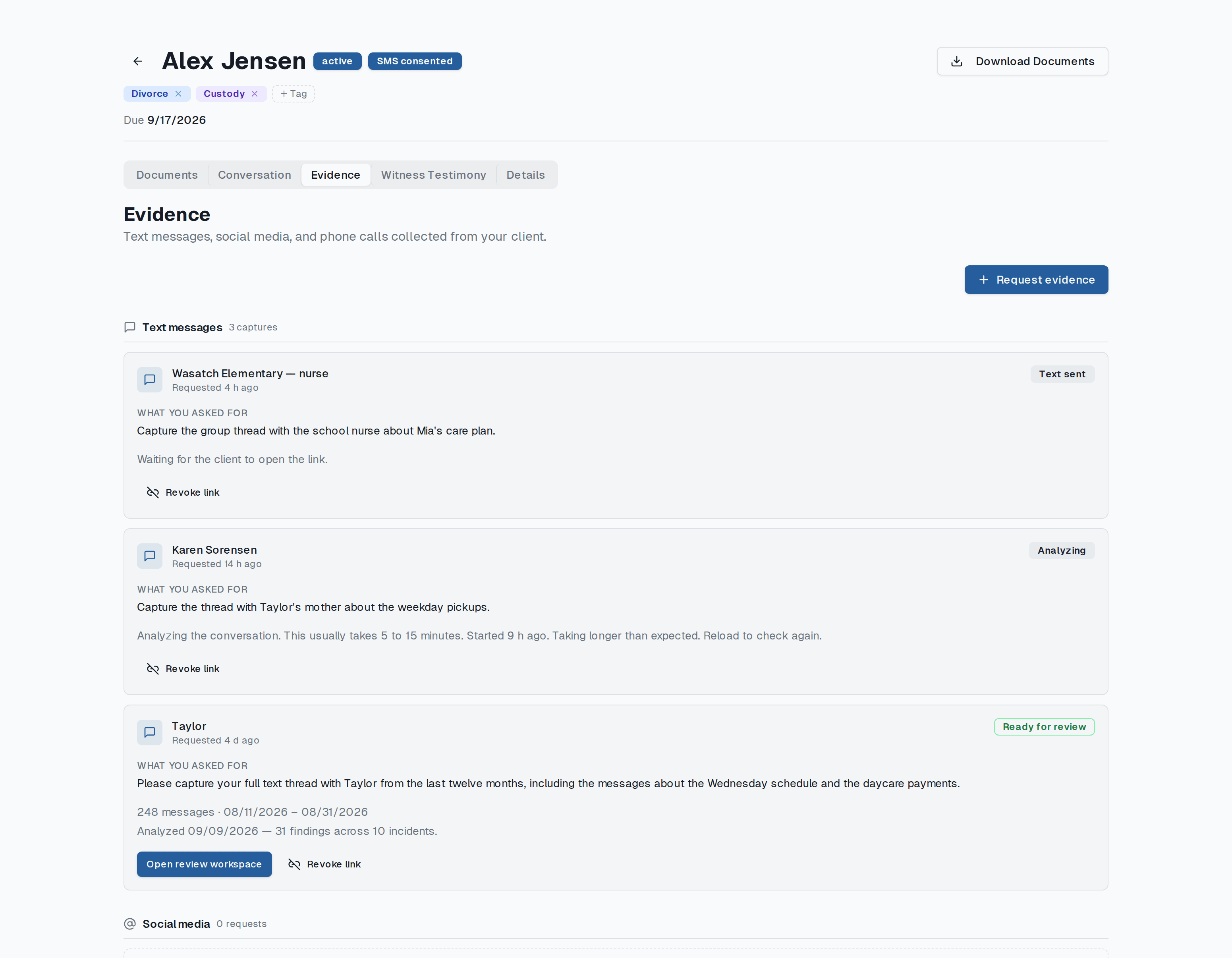Click the Custody tag label

click(224, 94)
